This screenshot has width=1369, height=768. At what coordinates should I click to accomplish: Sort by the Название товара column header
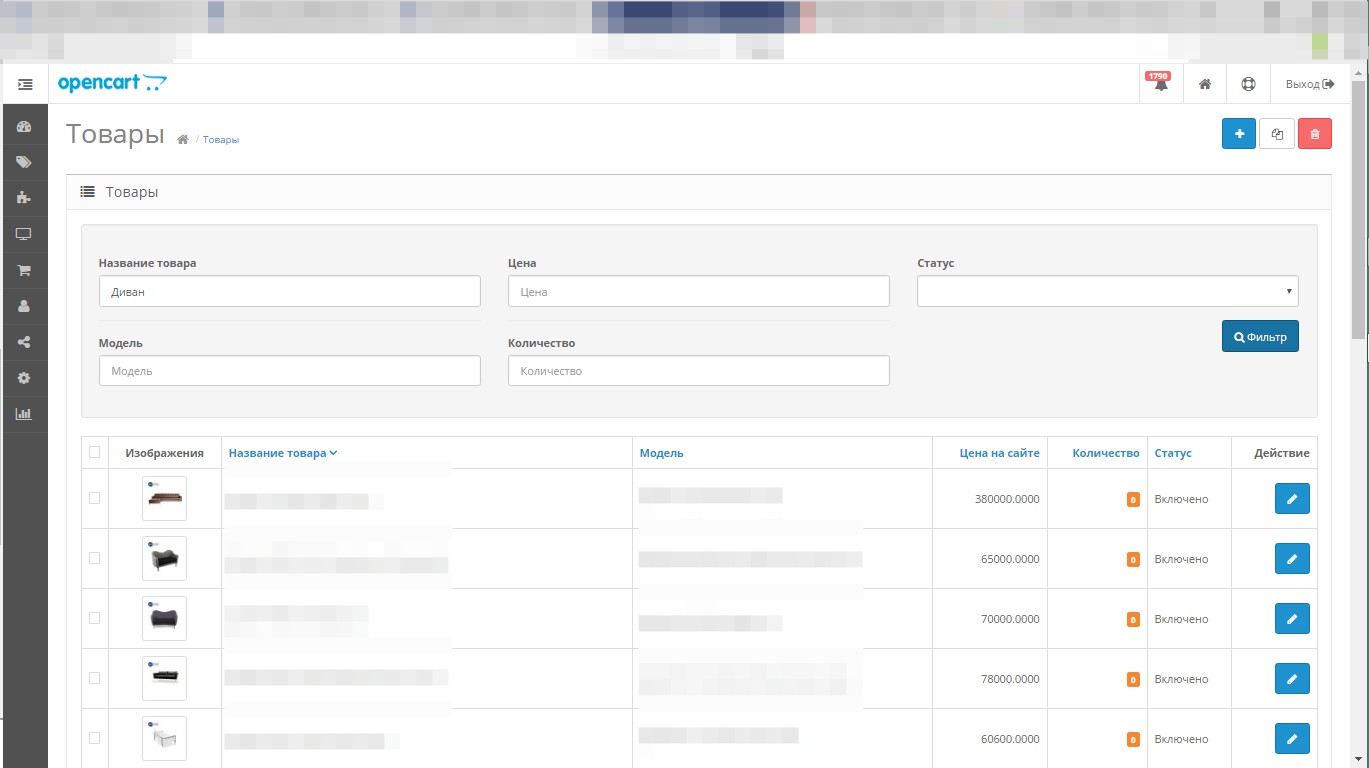(283, 453)
